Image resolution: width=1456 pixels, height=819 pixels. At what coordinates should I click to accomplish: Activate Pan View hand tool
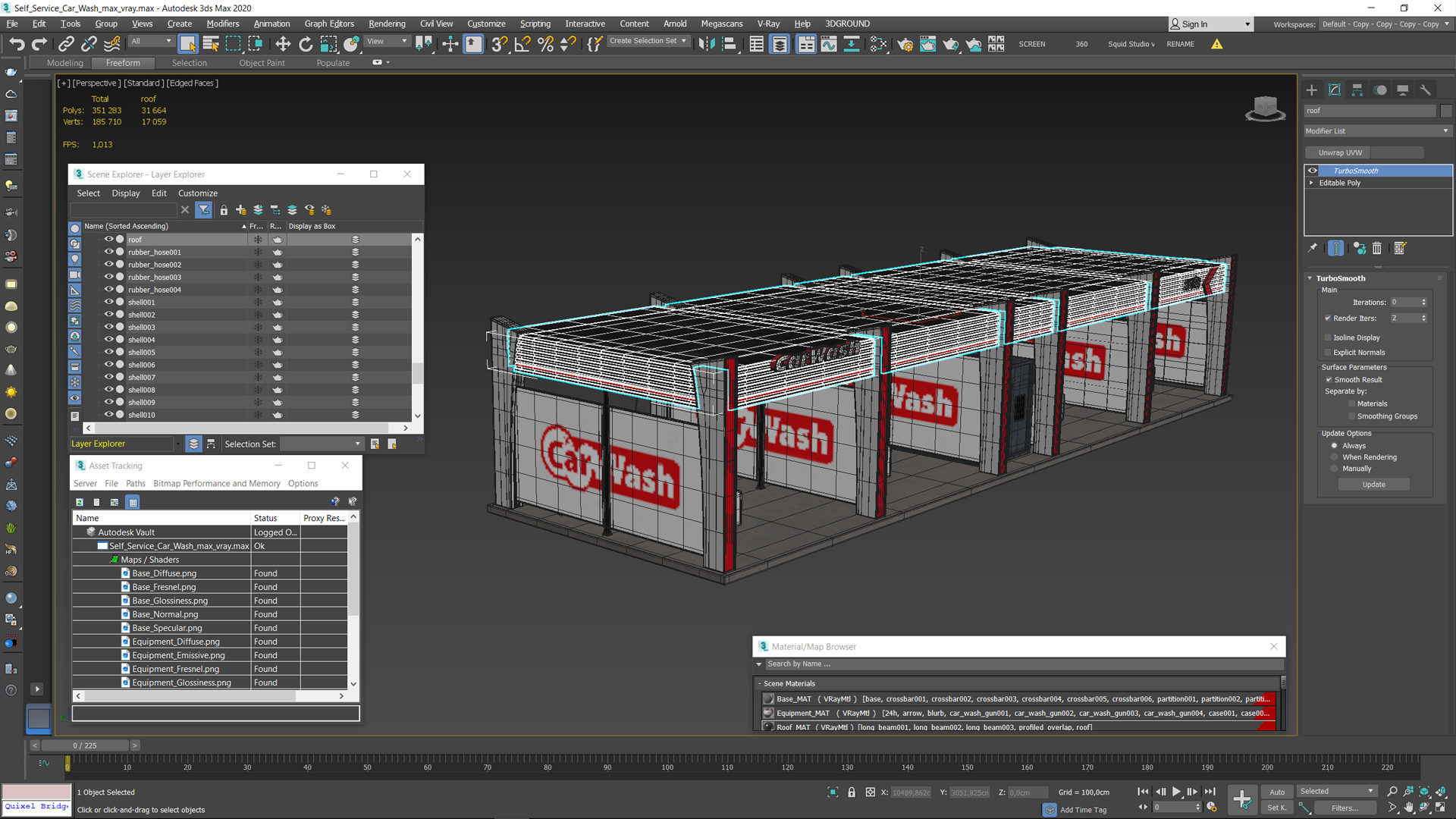[x=1408, y=808]
